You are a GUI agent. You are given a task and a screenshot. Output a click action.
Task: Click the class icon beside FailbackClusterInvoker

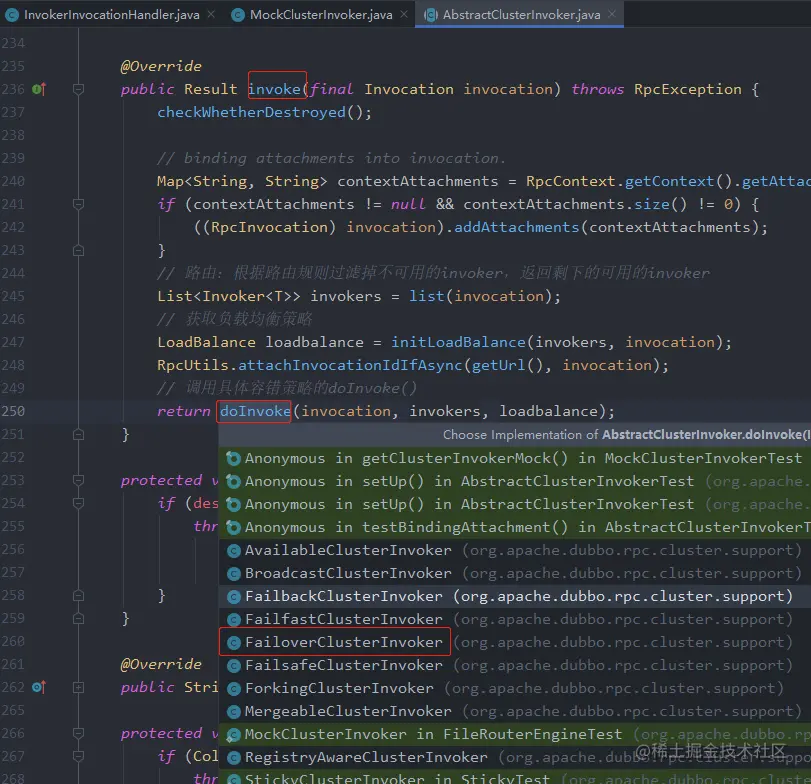click(x=234, y=597)
